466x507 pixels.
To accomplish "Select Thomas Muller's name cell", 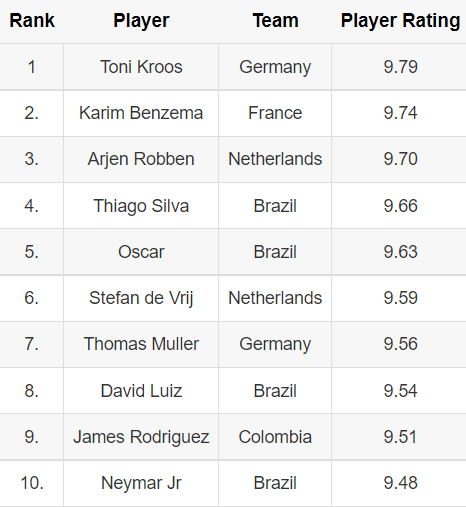I will [141, 344].
